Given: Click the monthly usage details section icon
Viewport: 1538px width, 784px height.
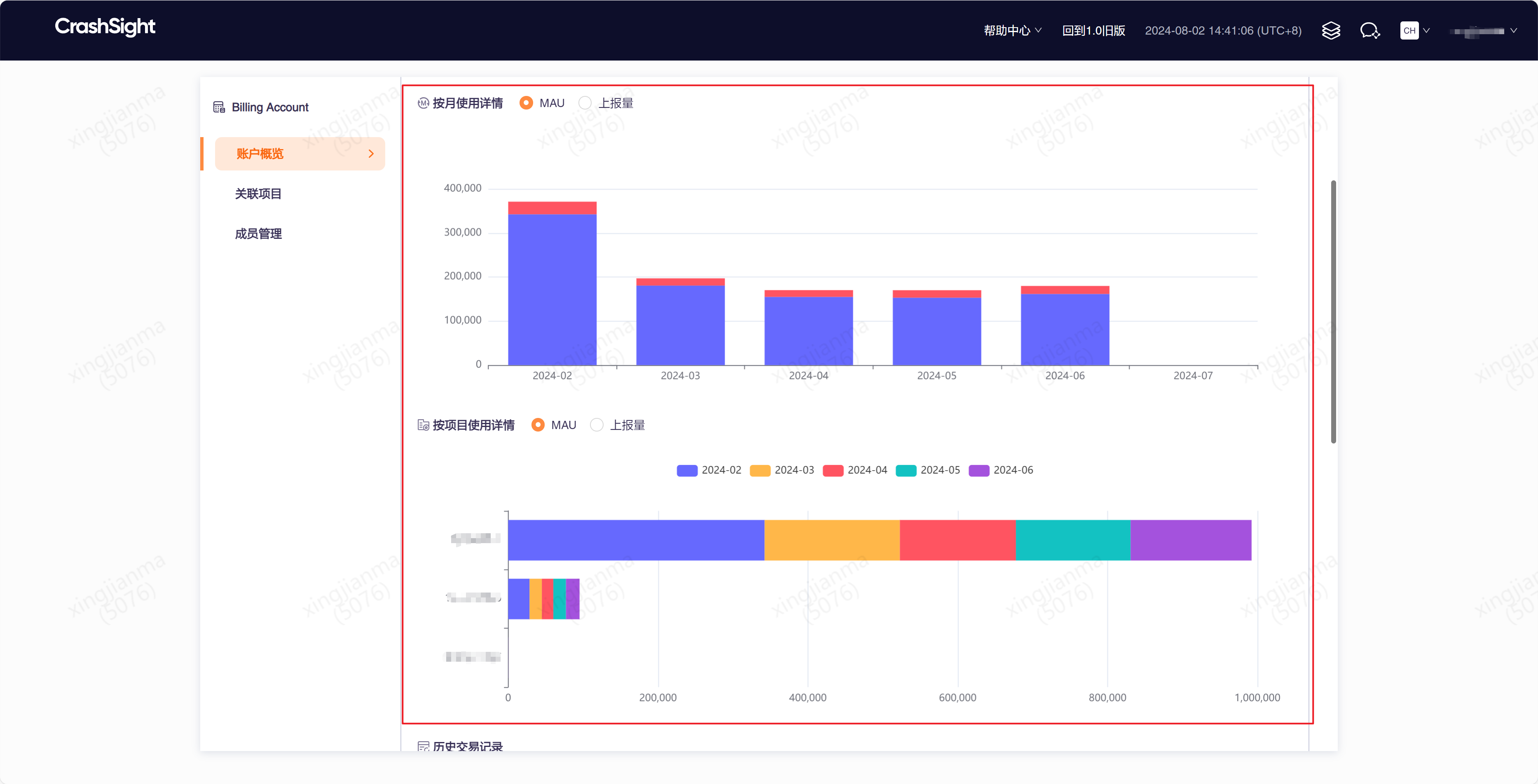Looking at the screenshot, I should [423, 103].
